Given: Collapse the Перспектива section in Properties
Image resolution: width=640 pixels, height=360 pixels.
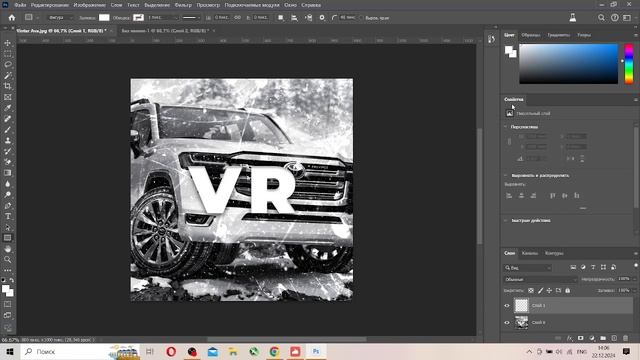Looking at the screenshot, I should [x=506, y=127].
